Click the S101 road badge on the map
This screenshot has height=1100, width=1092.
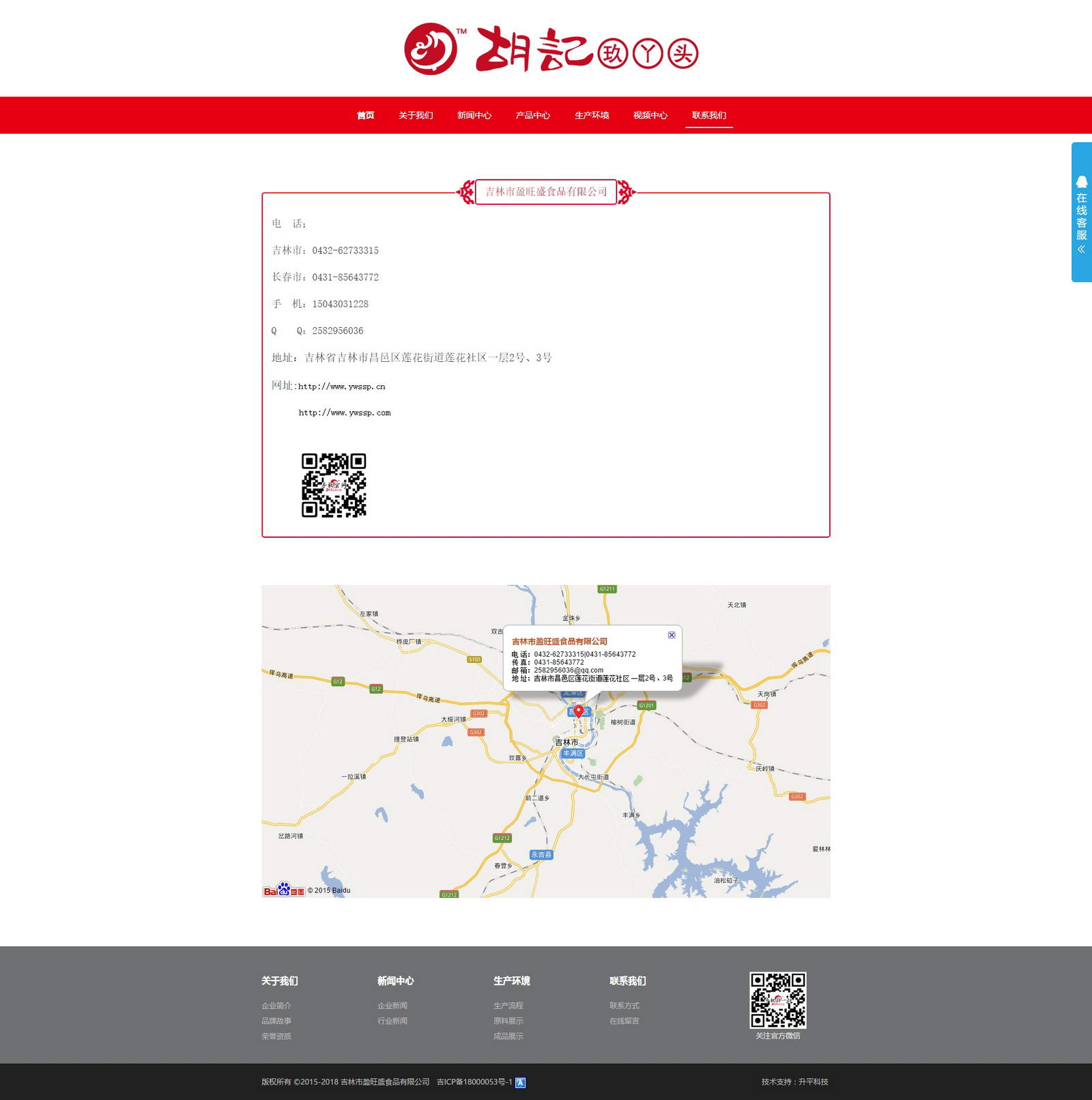[x=474, y=660]
